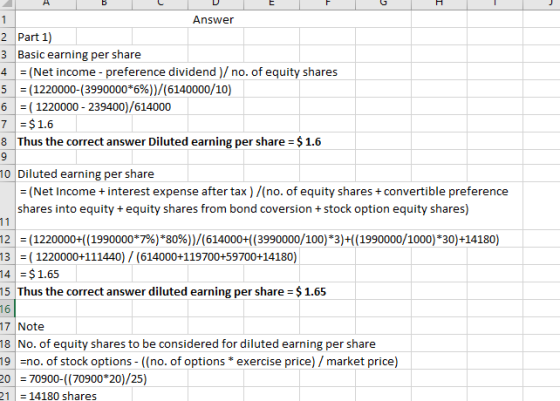
Task: Select the '= 14180 shares' cell
Action: tap(58, 395)
